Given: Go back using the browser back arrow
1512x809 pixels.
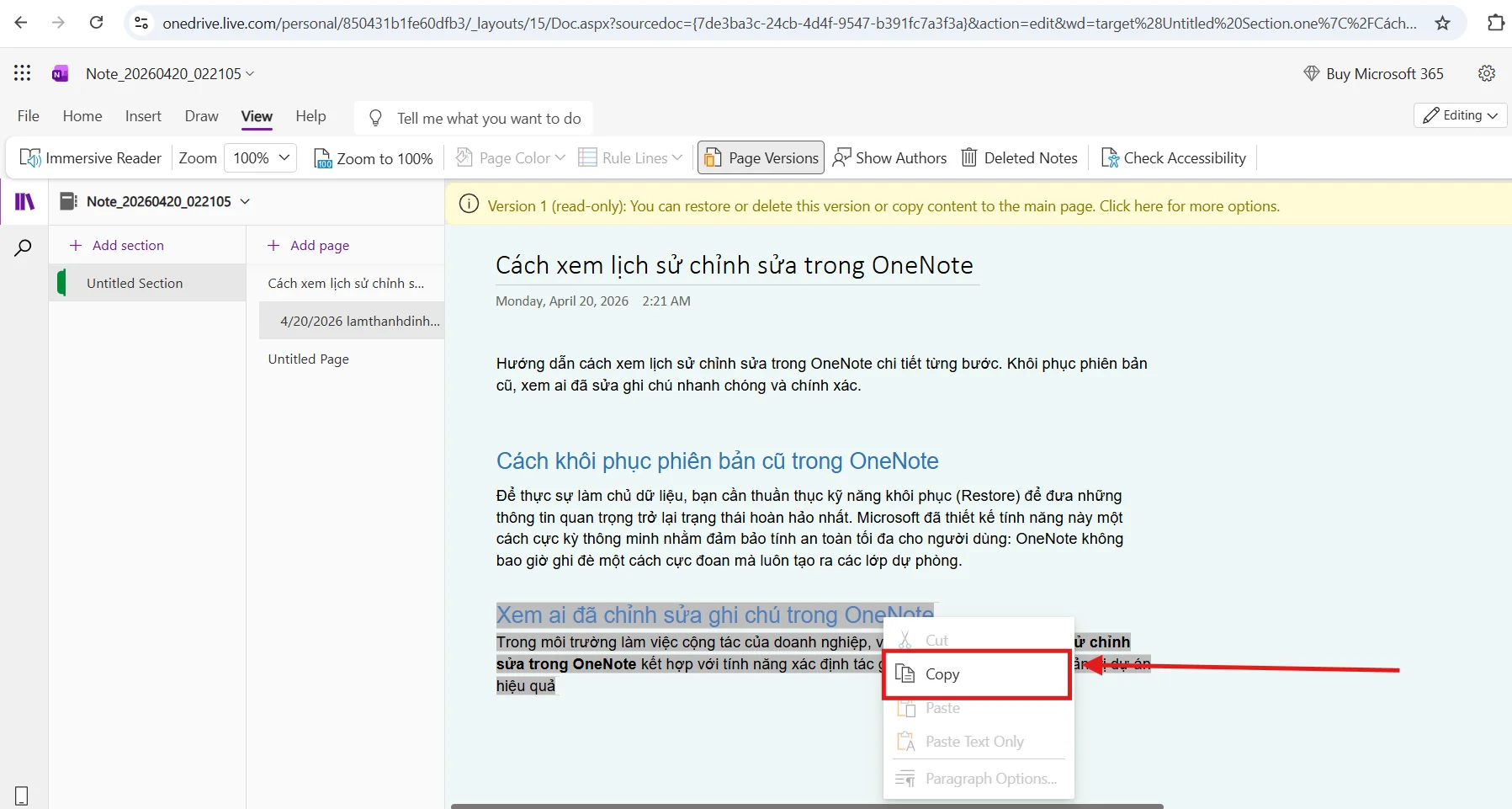Looking at the screenshot, I should [21, 23].
